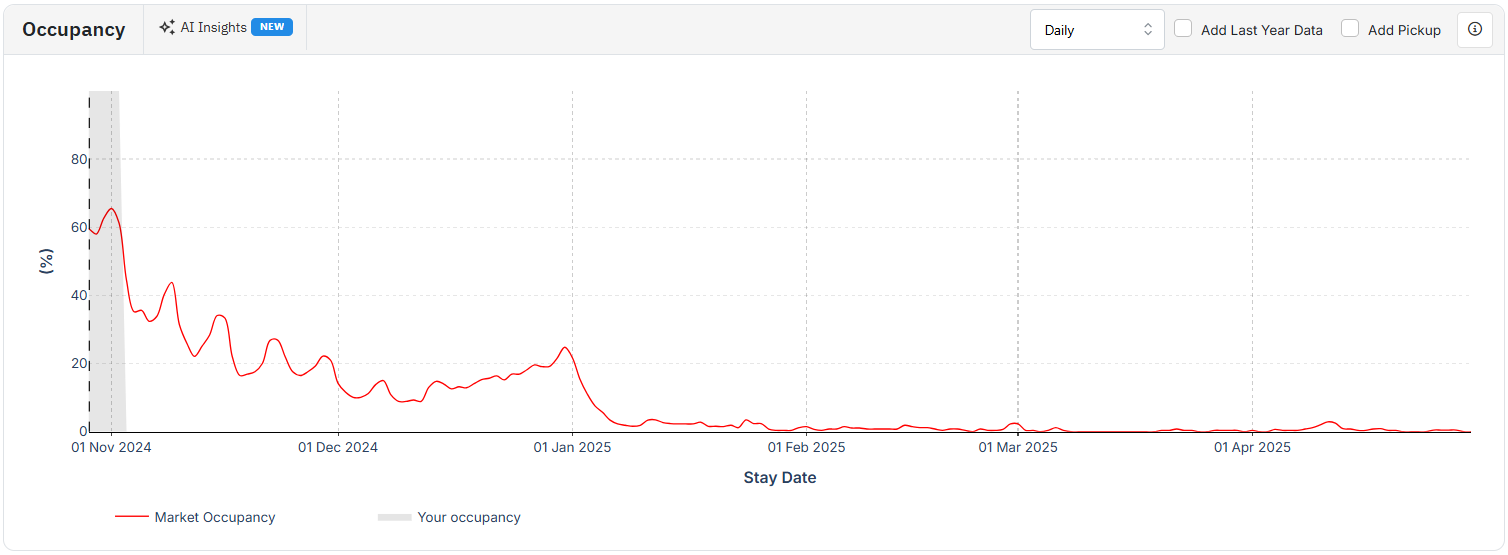Click the 01 Feb 2025 axis label
This screenshot has width=1508, height=555.
pyautogui.click(x=806, y=447)
